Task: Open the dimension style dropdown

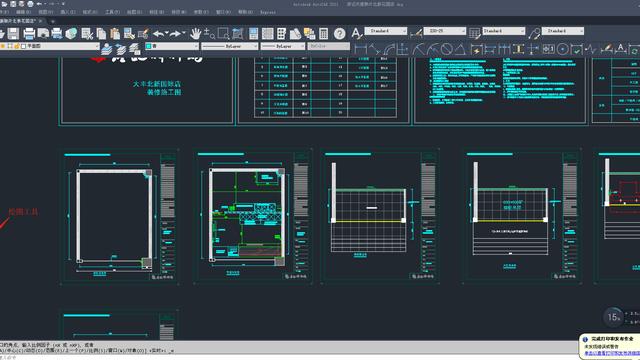Action: (x=444, y=31)
